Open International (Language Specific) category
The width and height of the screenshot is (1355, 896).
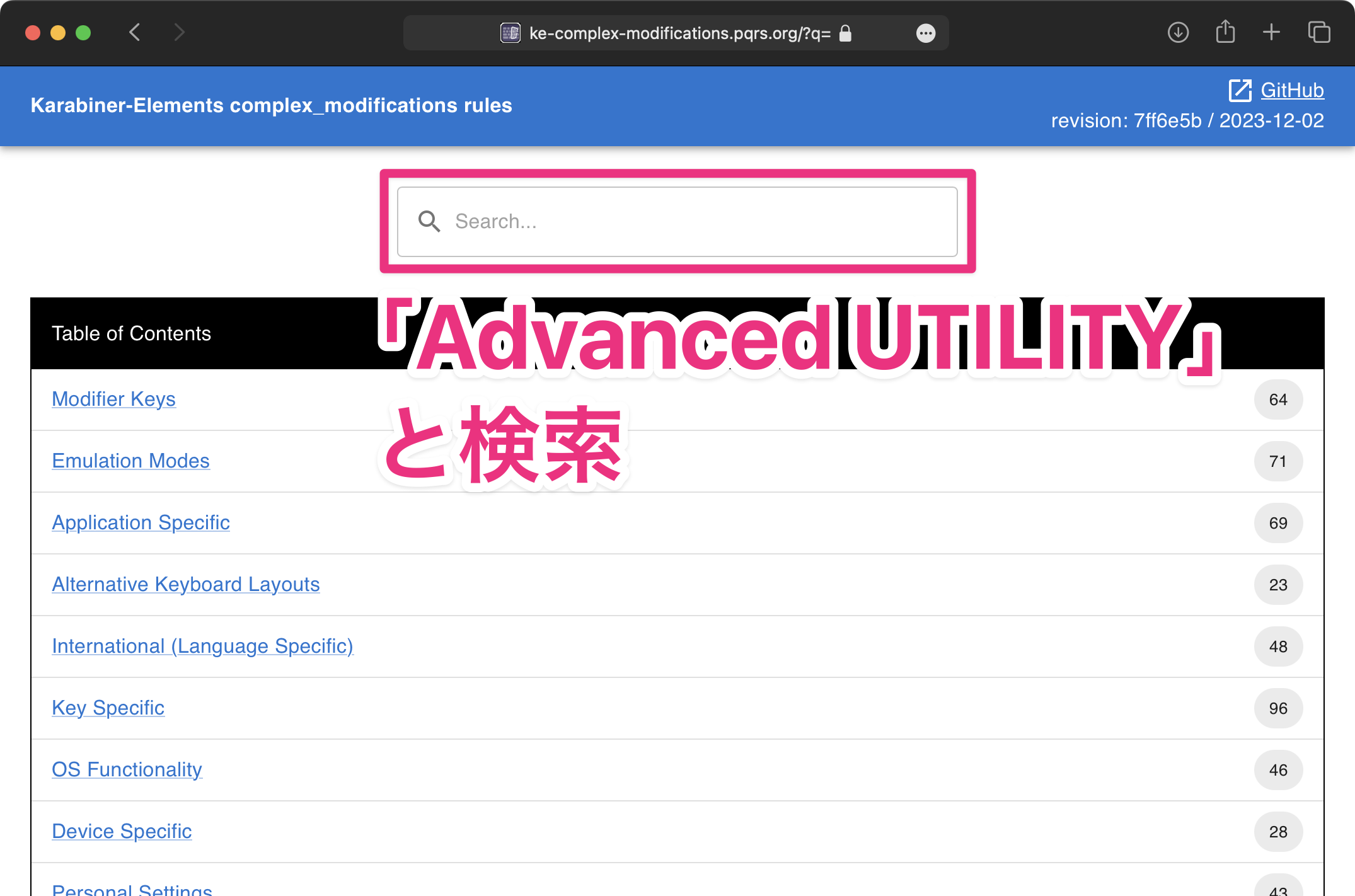[202, 646]
